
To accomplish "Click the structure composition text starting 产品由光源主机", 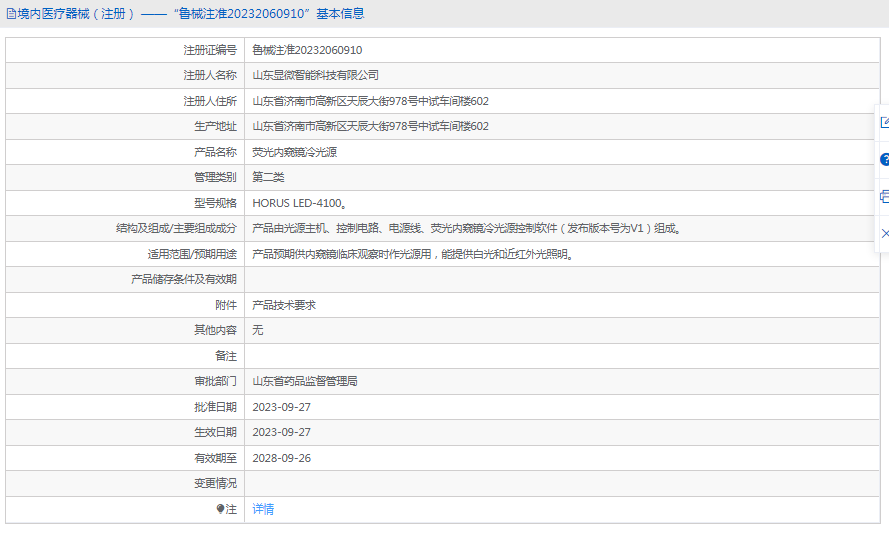I will 467,229.
